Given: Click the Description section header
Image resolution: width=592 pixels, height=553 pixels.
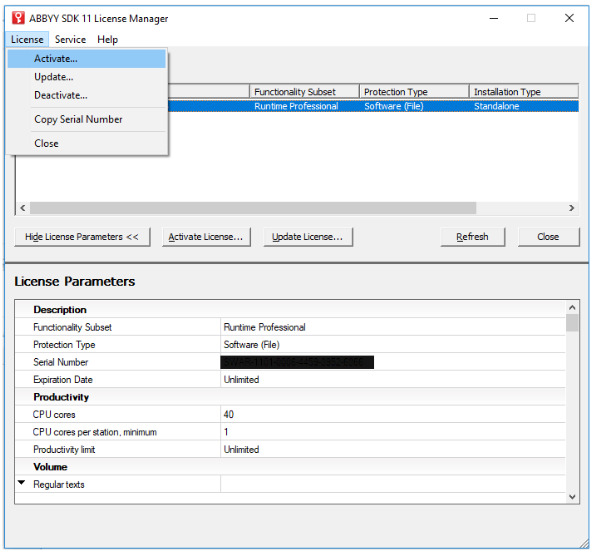Looking at the screenshot, I should (60, 310).
